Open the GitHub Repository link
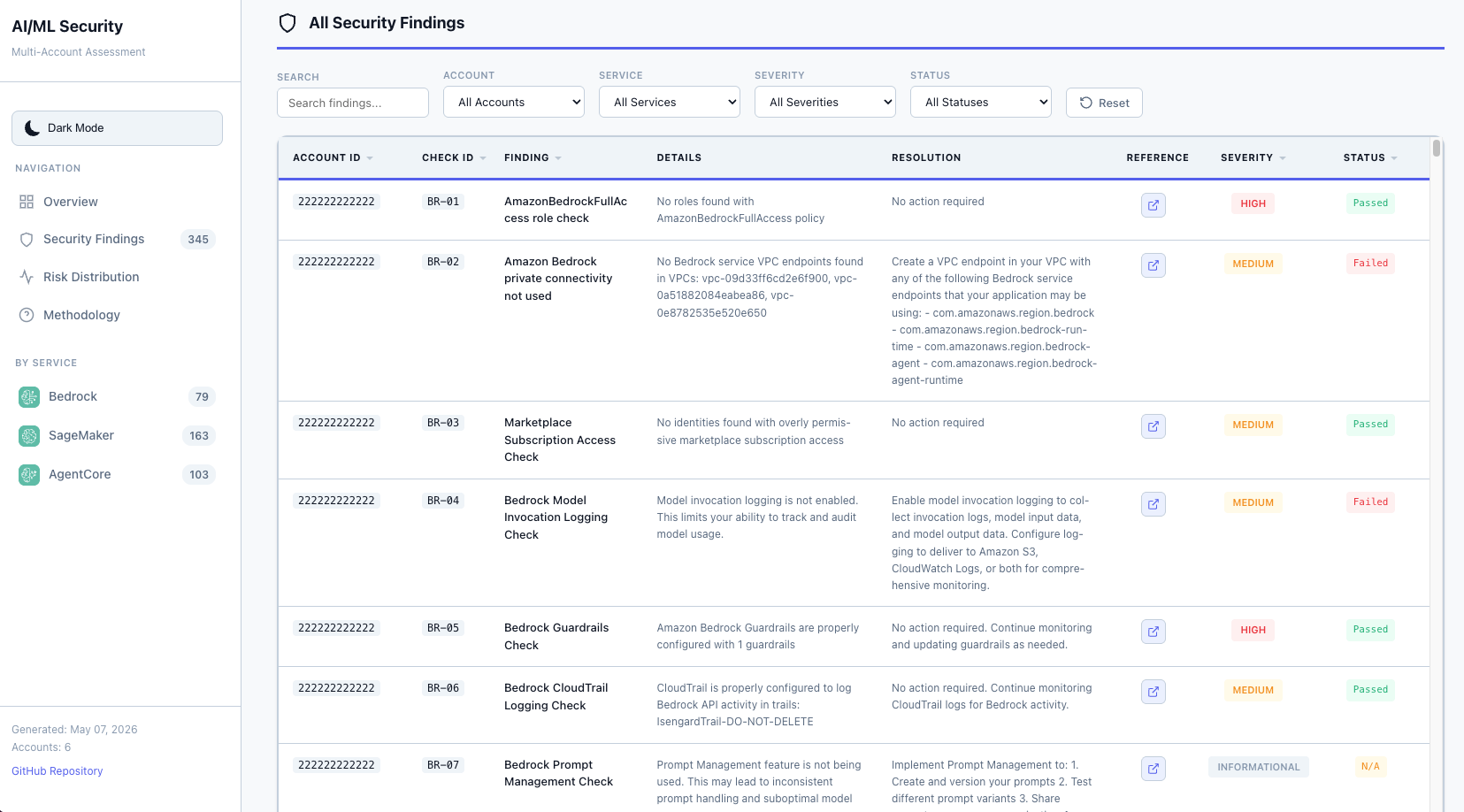The width and height of the screenshot is (1464, 812). (x=57, y=771)
